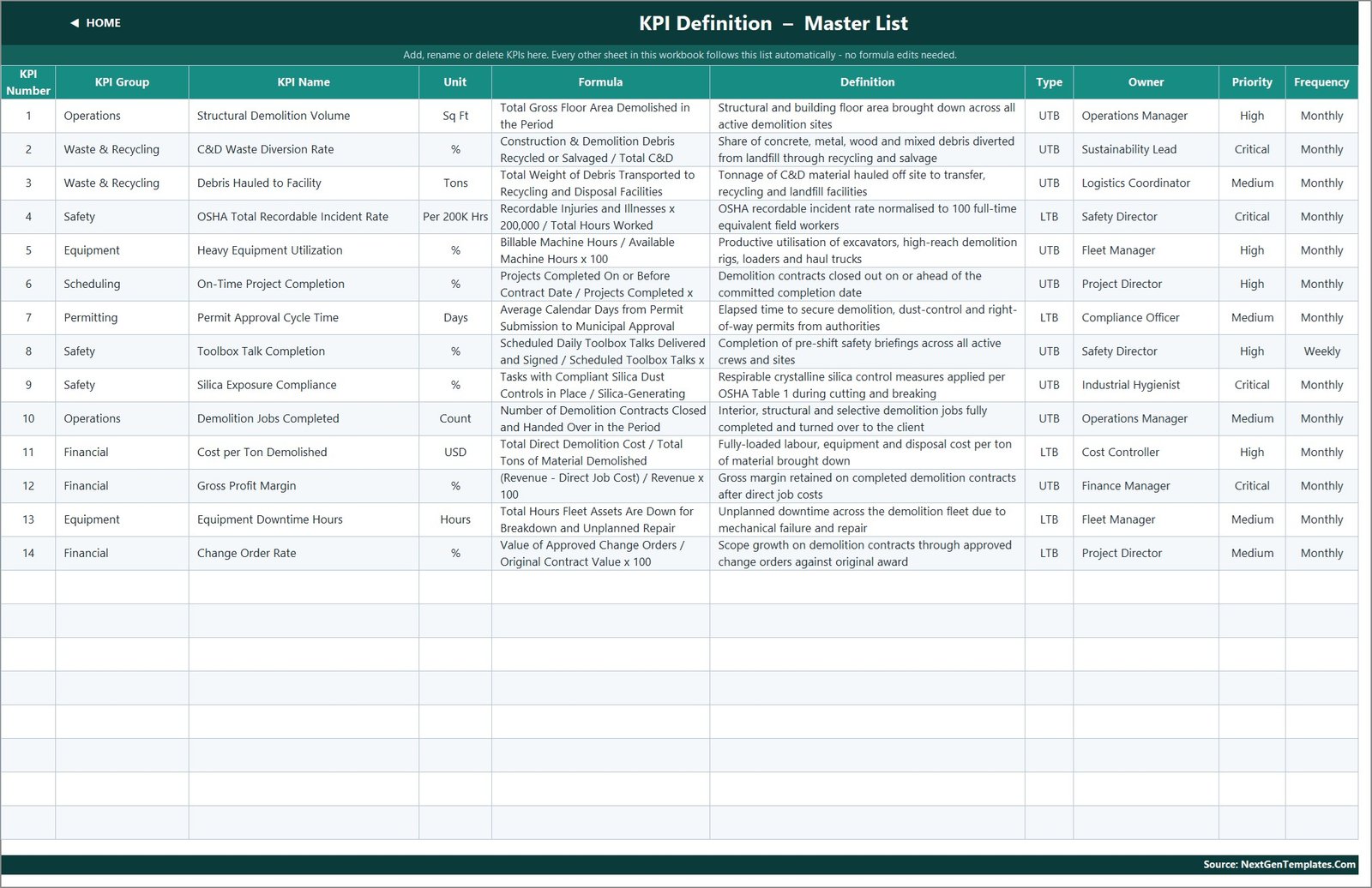Select the Debris Hauled to Facility cell
The height and width of the screenshot is (888, 1372).
coord(304,183)
